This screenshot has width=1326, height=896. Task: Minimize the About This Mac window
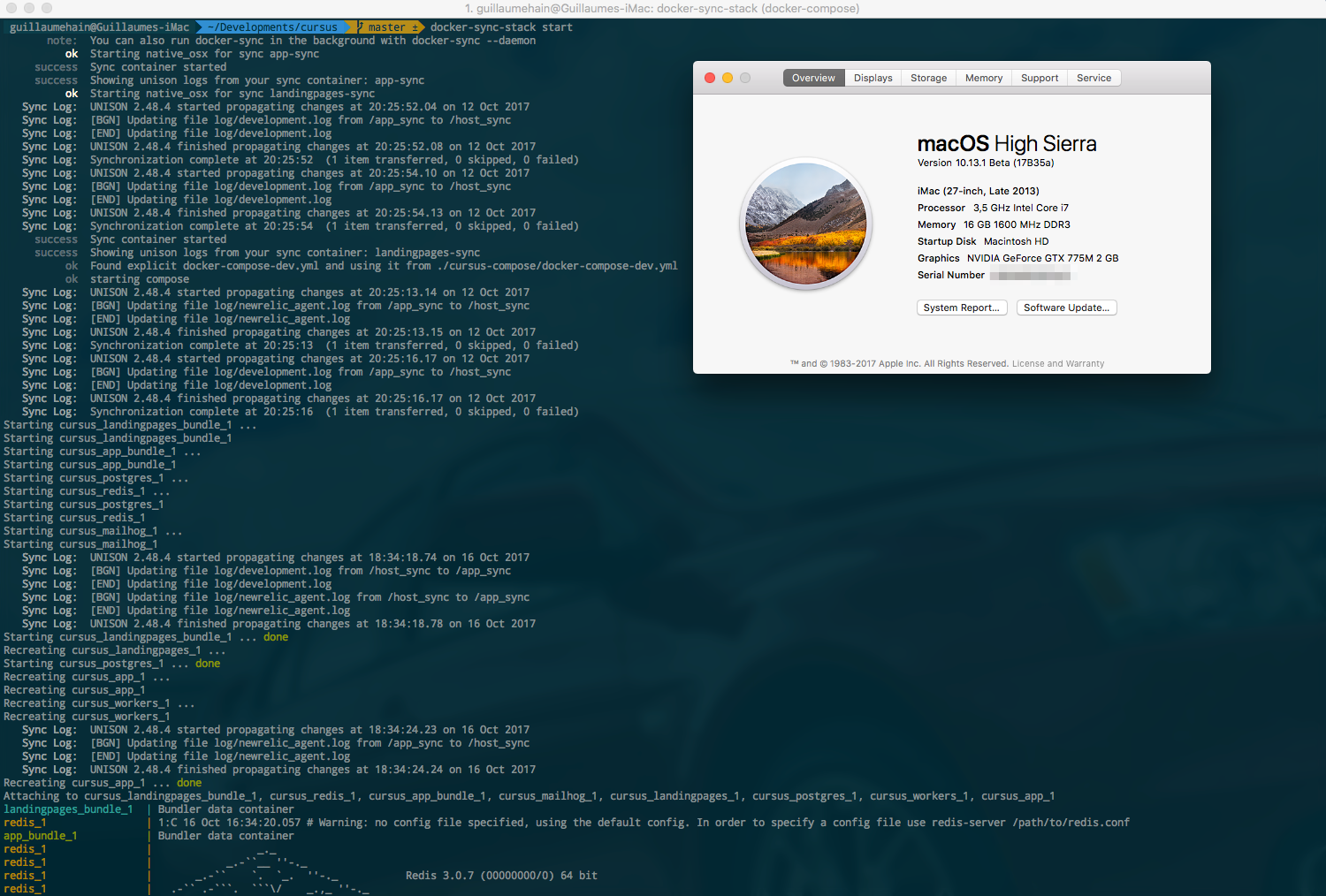(728, 78)
